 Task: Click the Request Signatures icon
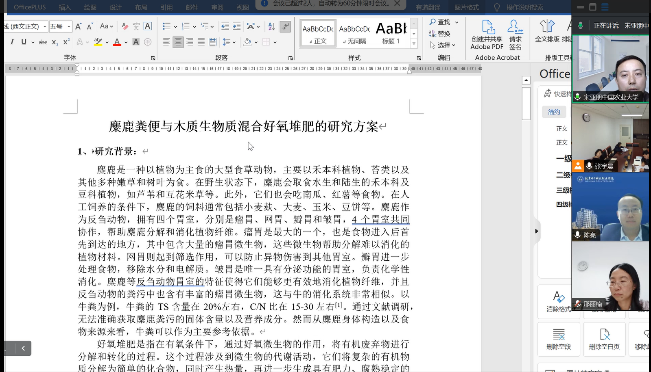515,34
